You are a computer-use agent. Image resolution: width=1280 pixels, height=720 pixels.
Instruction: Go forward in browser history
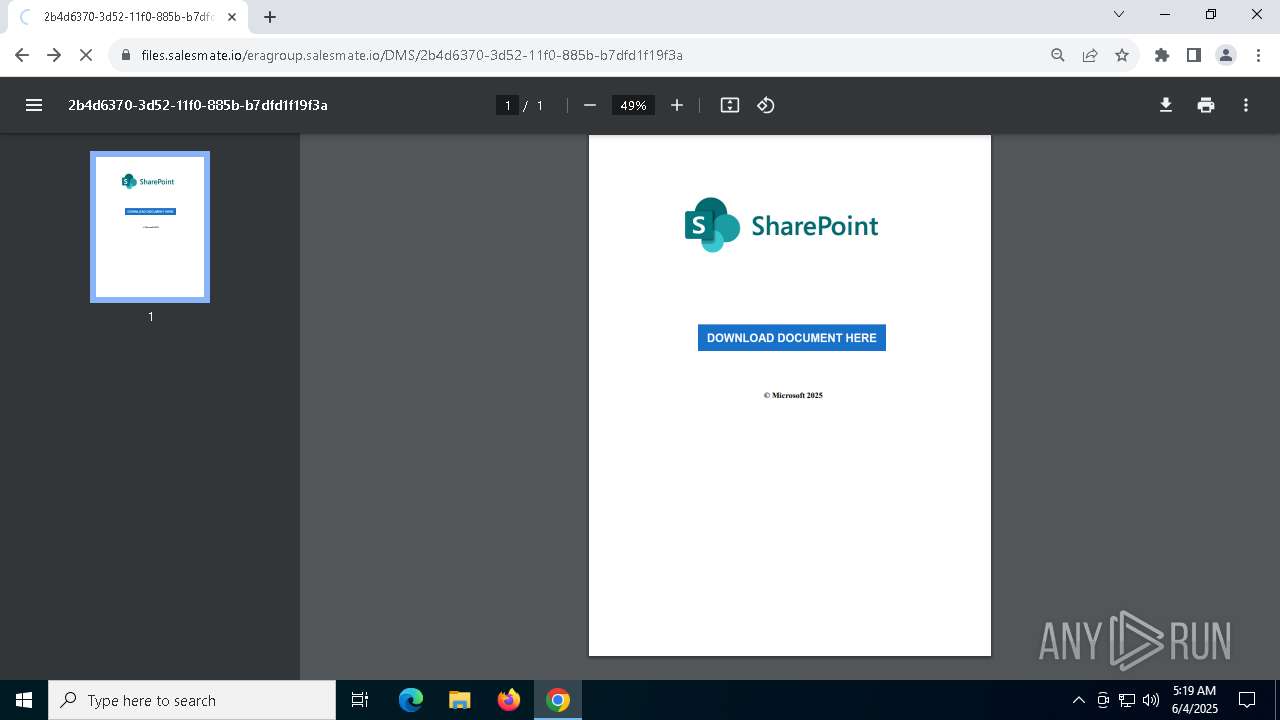click(x=54, y=55)
